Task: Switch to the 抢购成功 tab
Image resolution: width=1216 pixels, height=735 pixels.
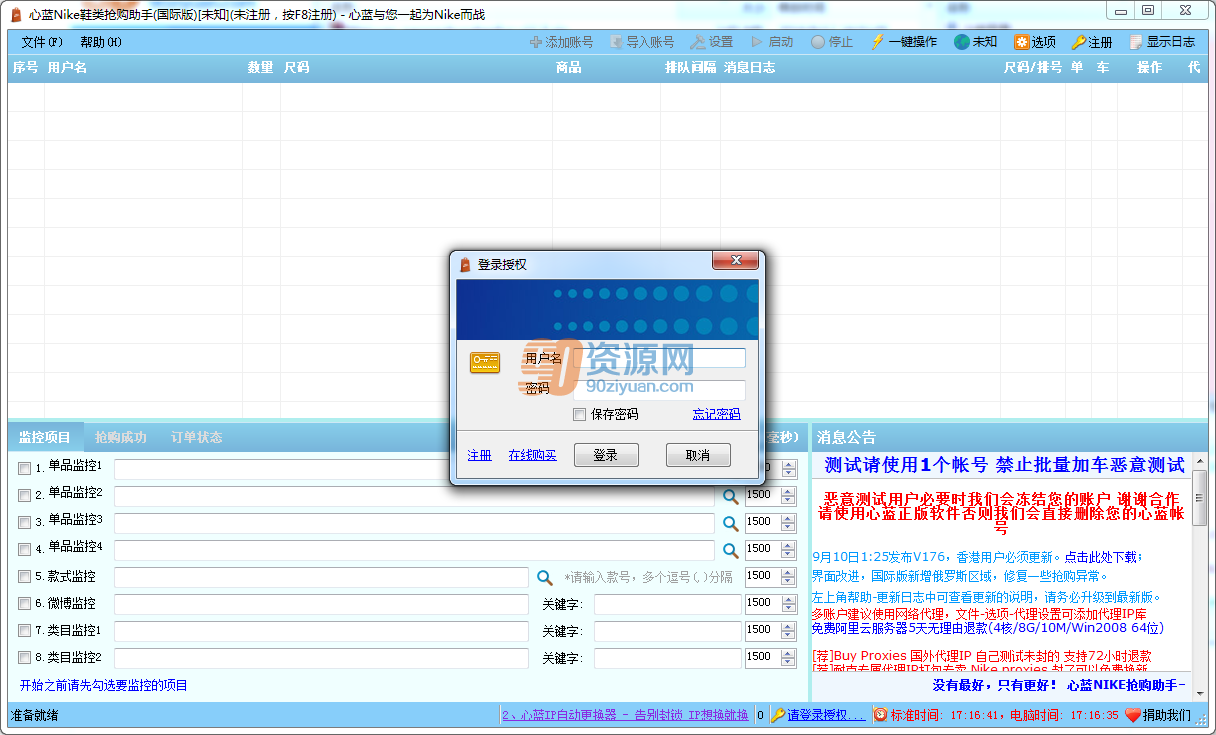Action: tap(121, 437)
